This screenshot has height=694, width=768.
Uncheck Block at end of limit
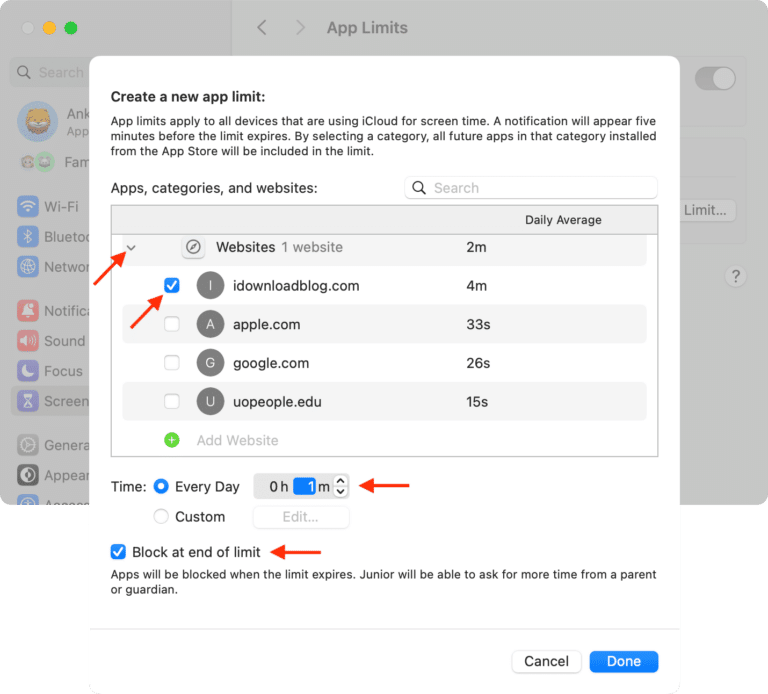pos(118,552)
